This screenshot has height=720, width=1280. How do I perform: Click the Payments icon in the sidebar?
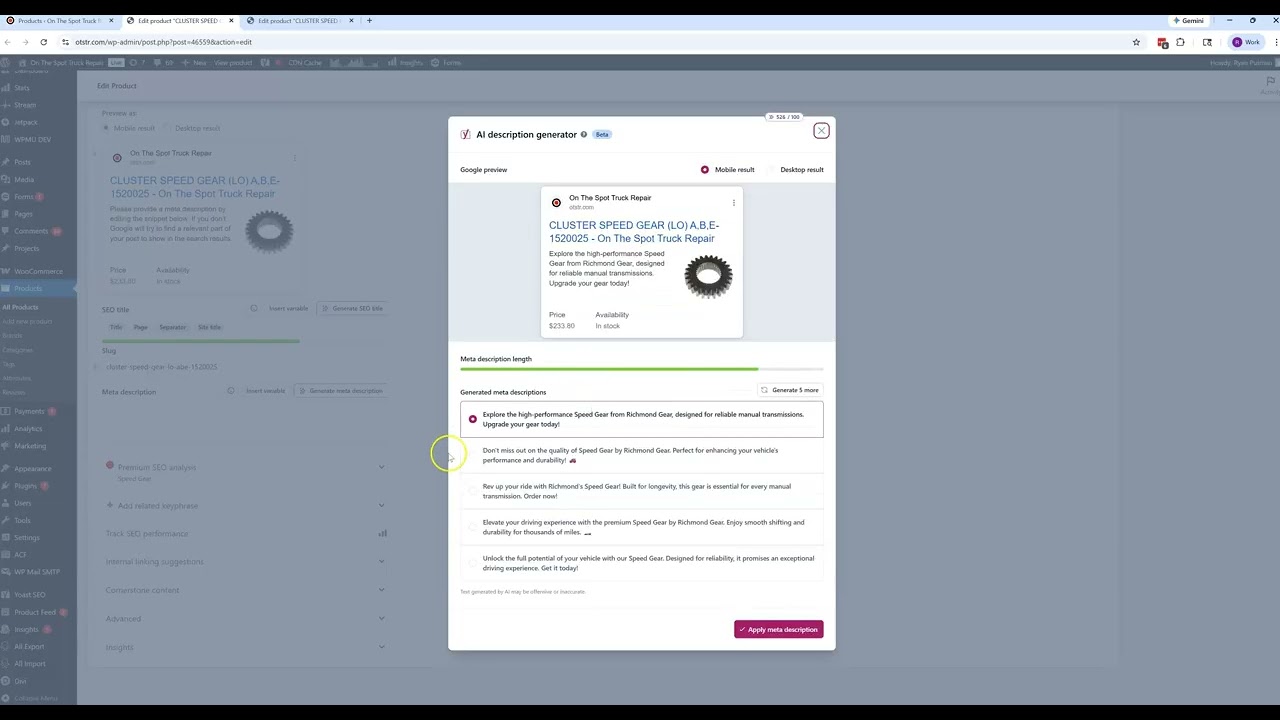pos(6,411)
